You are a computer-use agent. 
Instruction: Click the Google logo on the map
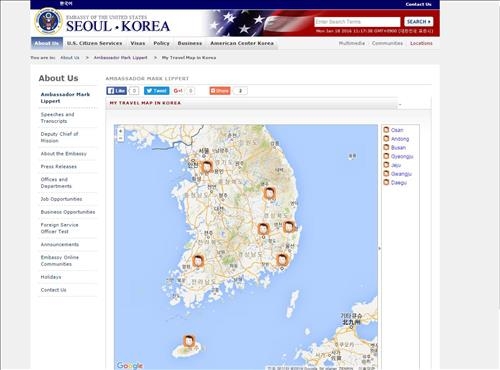tap(130, 365)
